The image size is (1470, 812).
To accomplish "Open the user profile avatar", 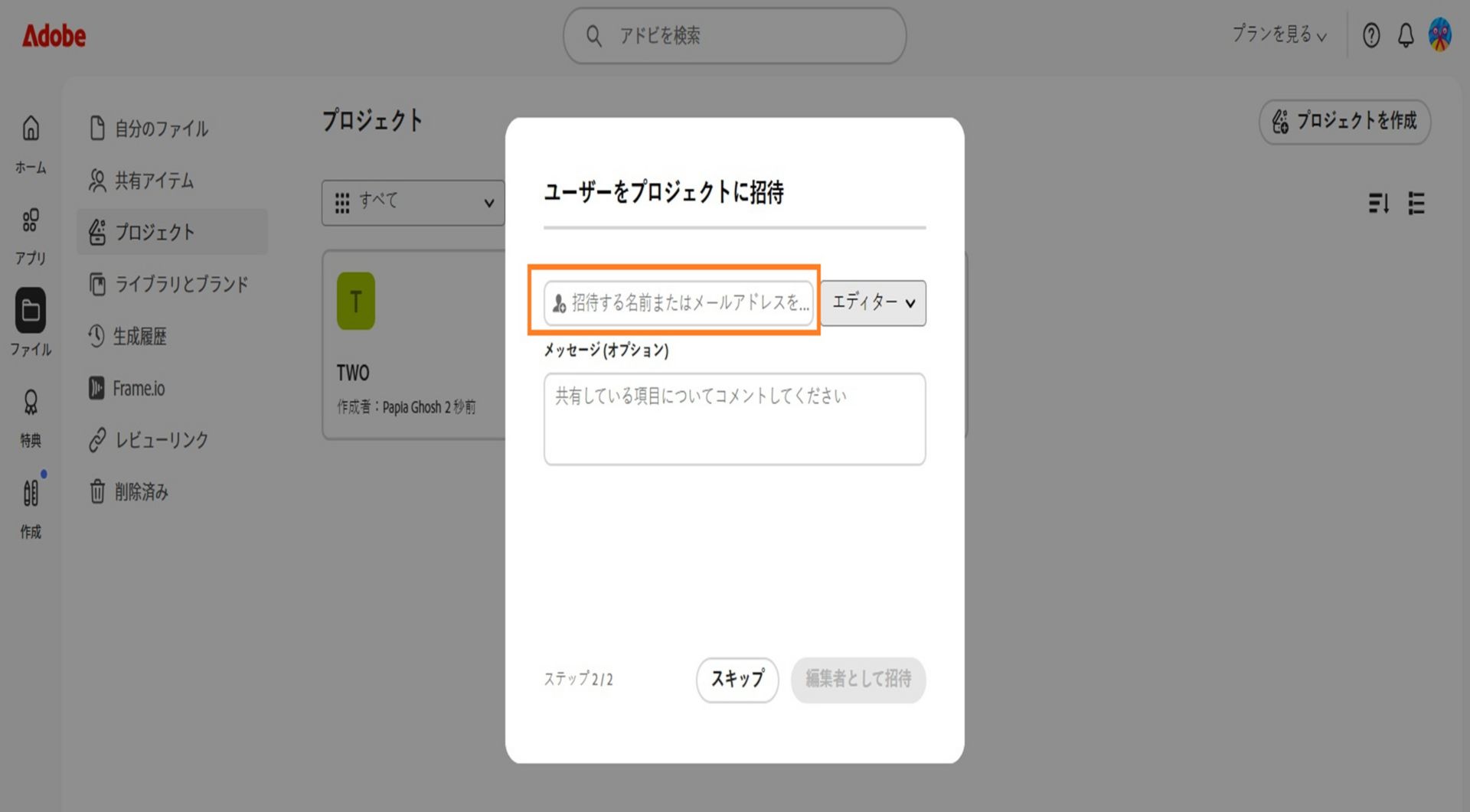I will click(1440, 35).
